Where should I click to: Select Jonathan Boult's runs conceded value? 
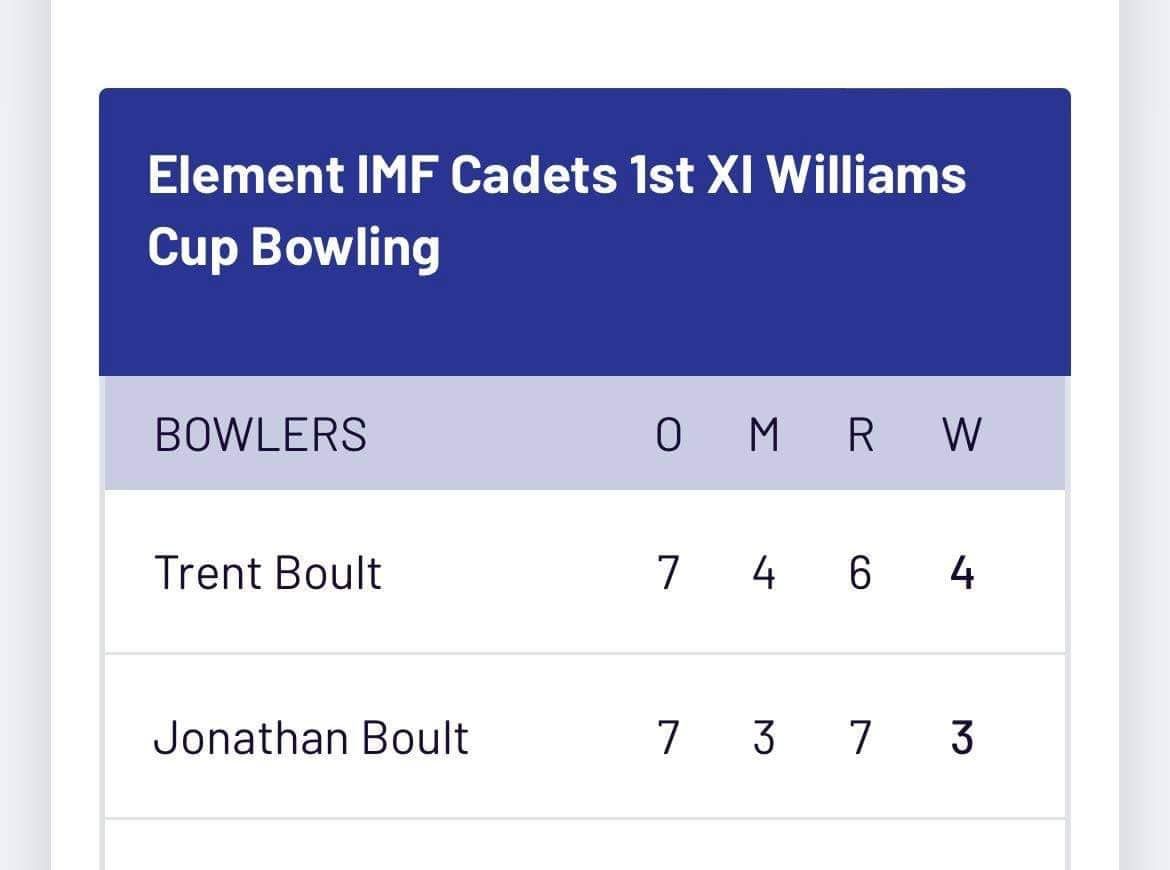(x=860, y=738)
